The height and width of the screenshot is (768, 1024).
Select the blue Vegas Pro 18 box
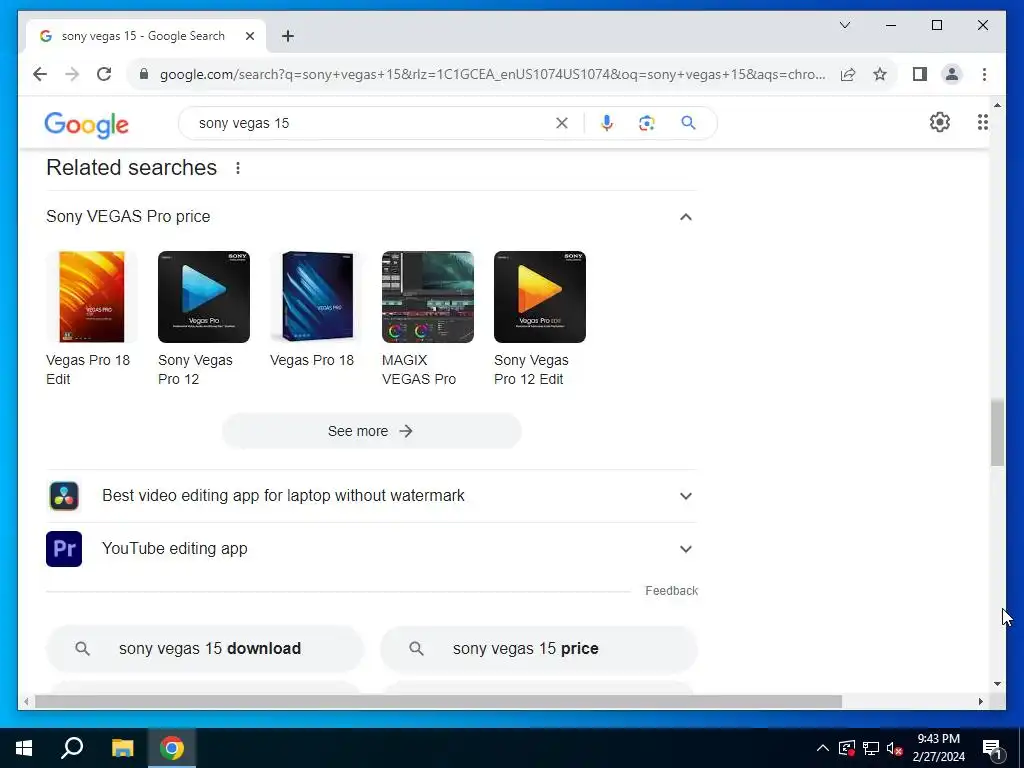(x=316, y=297)
